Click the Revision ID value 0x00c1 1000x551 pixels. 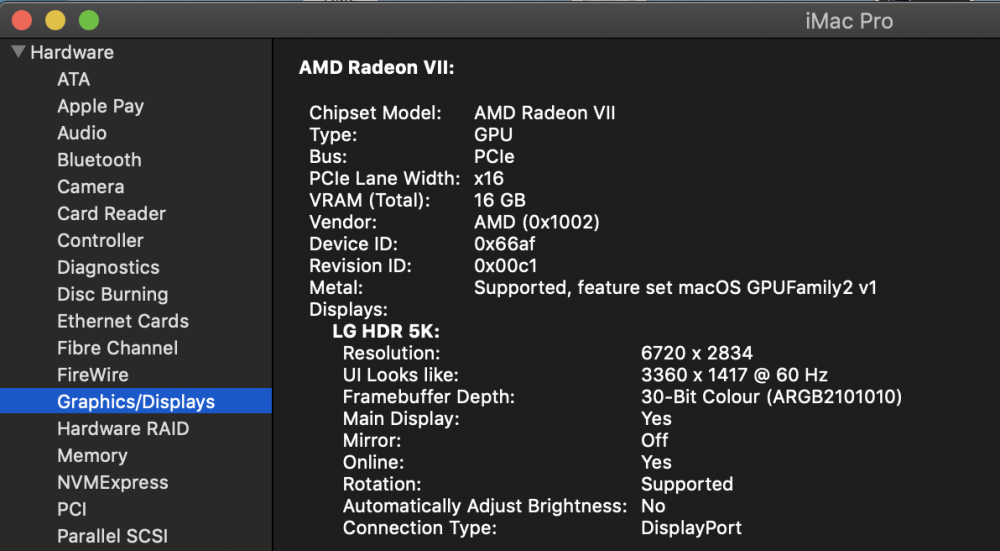(505, 265)
